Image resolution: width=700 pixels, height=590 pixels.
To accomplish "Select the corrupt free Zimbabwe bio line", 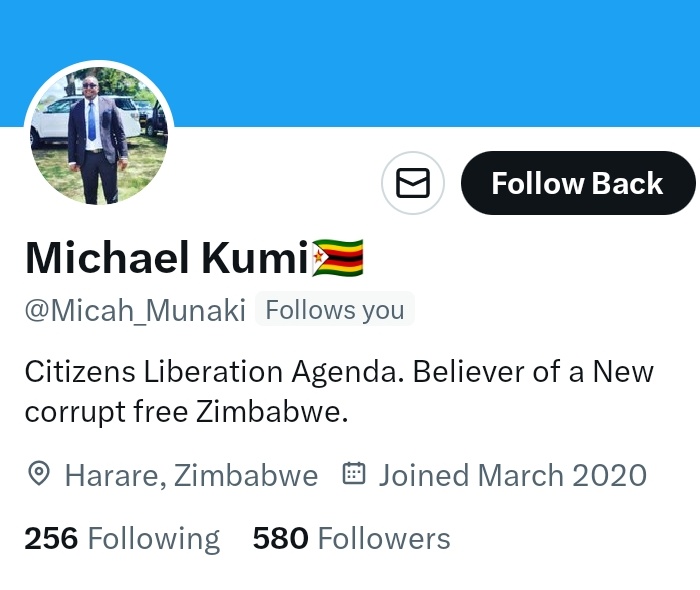I will 186,412.
